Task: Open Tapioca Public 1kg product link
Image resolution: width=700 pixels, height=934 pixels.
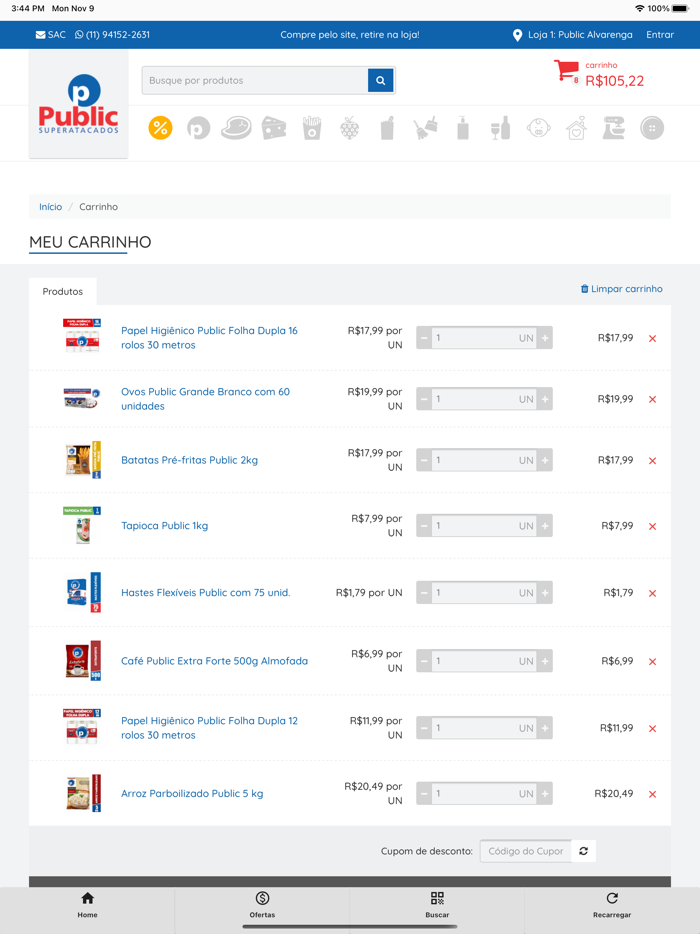Action: 164,525
